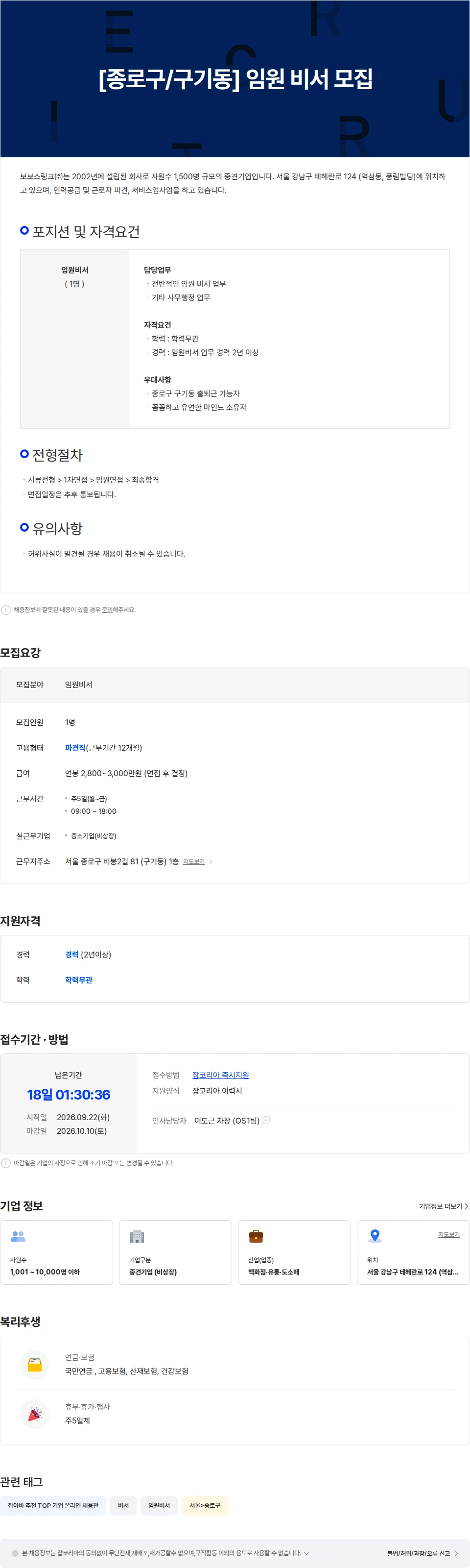This screenshot has width=470, height=1568.
Task: Click the plus icon beside 이도근 차장
Action: coord(266,1120)
